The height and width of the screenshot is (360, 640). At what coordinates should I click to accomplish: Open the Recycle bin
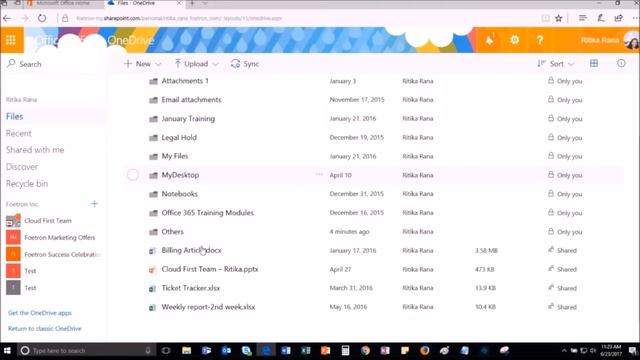coord(27,184)
